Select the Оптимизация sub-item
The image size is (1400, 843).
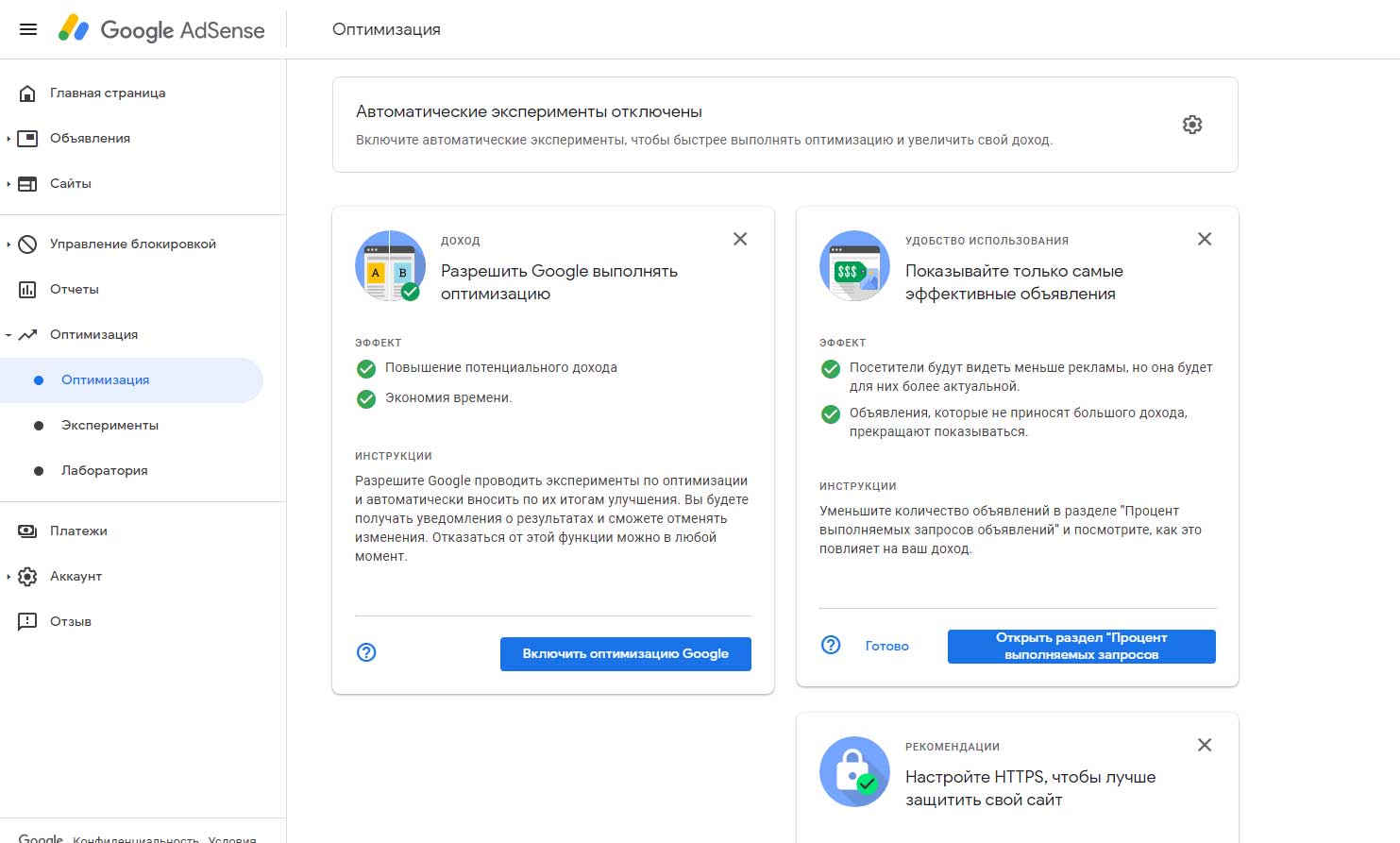(131, 379)
